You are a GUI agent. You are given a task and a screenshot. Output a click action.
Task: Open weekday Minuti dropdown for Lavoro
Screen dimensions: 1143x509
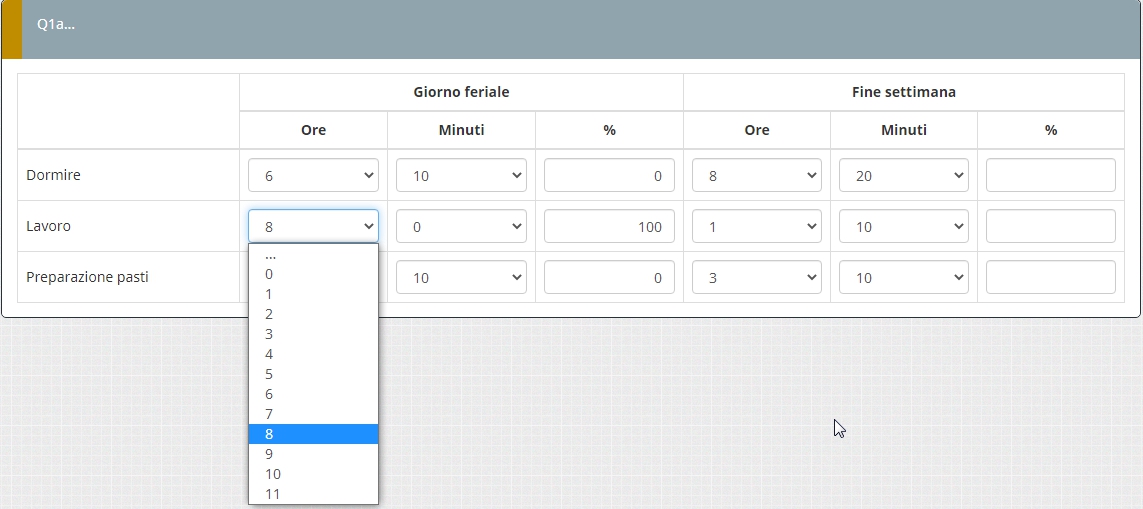(461, 226)
